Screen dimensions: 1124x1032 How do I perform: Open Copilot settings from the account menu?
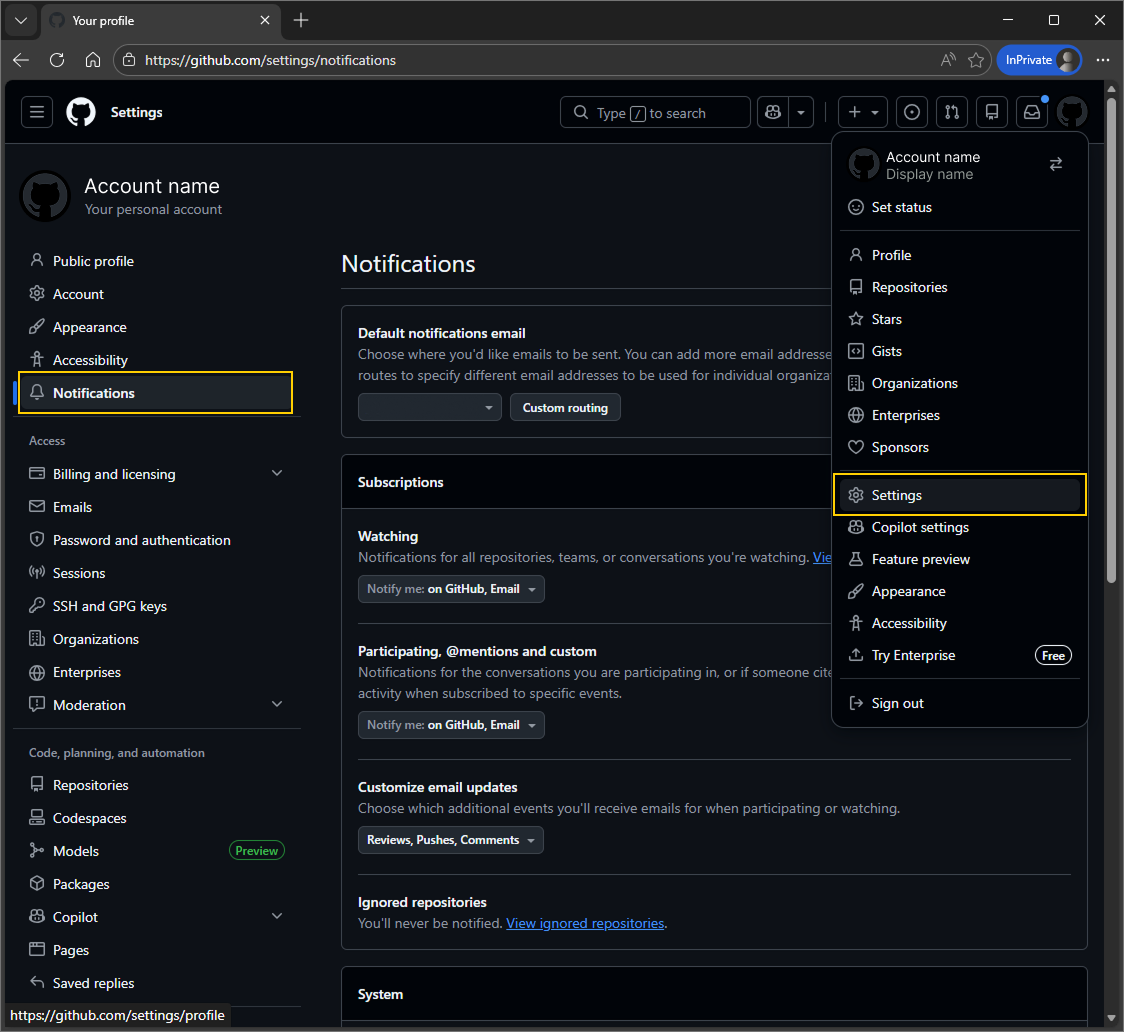point(919,527)
